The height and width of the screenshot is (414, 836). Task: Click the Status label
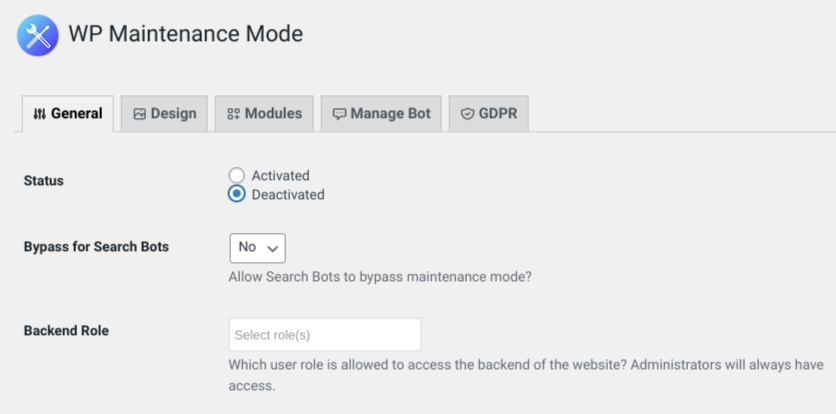(x=44, y=181)
